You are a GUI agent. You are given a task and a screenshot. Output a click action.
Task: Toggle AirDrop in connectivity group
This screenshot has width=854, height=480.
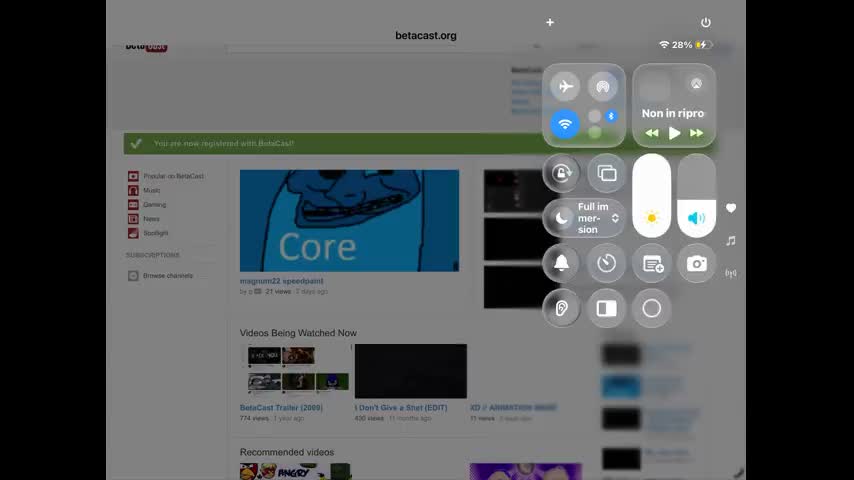602,87
